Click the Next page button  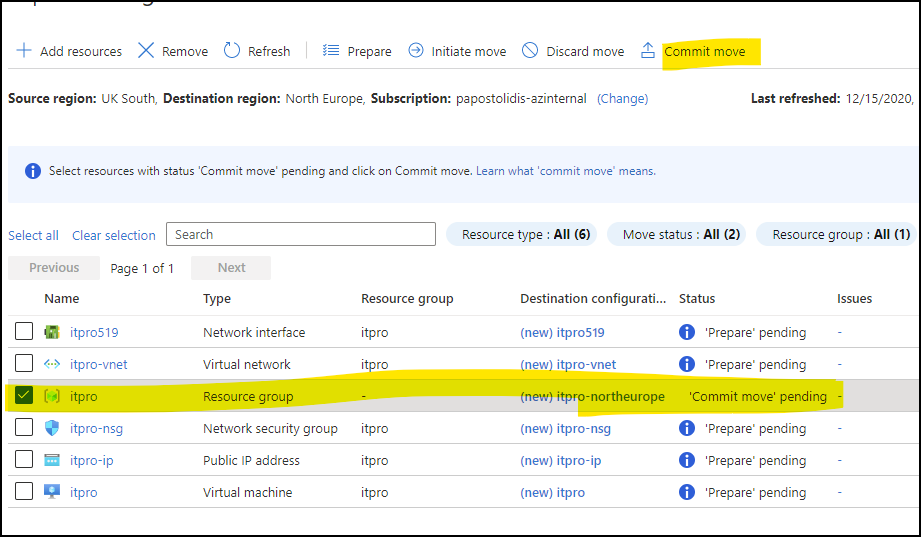(x=231, y=268)
